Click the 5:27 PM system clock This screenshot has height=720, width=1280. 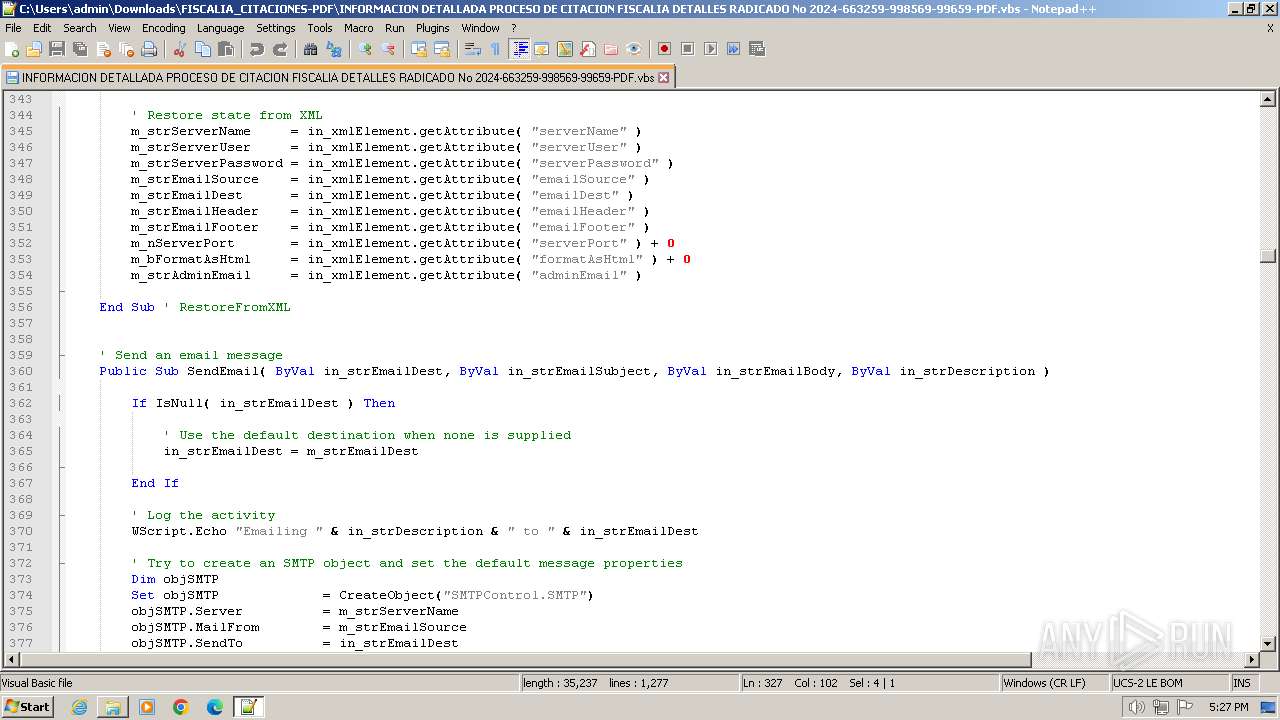coord(1228,707)
